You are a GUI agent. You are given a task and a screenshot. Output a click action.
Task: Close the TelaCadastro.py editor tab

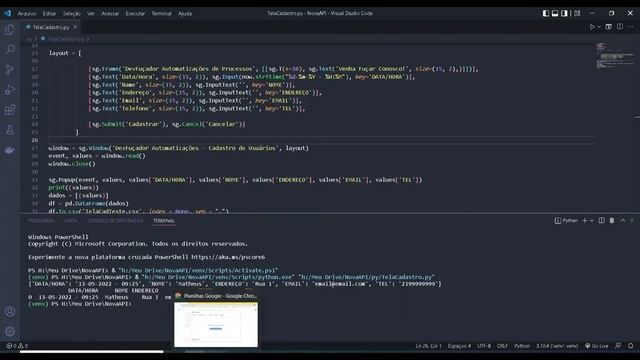(x=75, y=27)
